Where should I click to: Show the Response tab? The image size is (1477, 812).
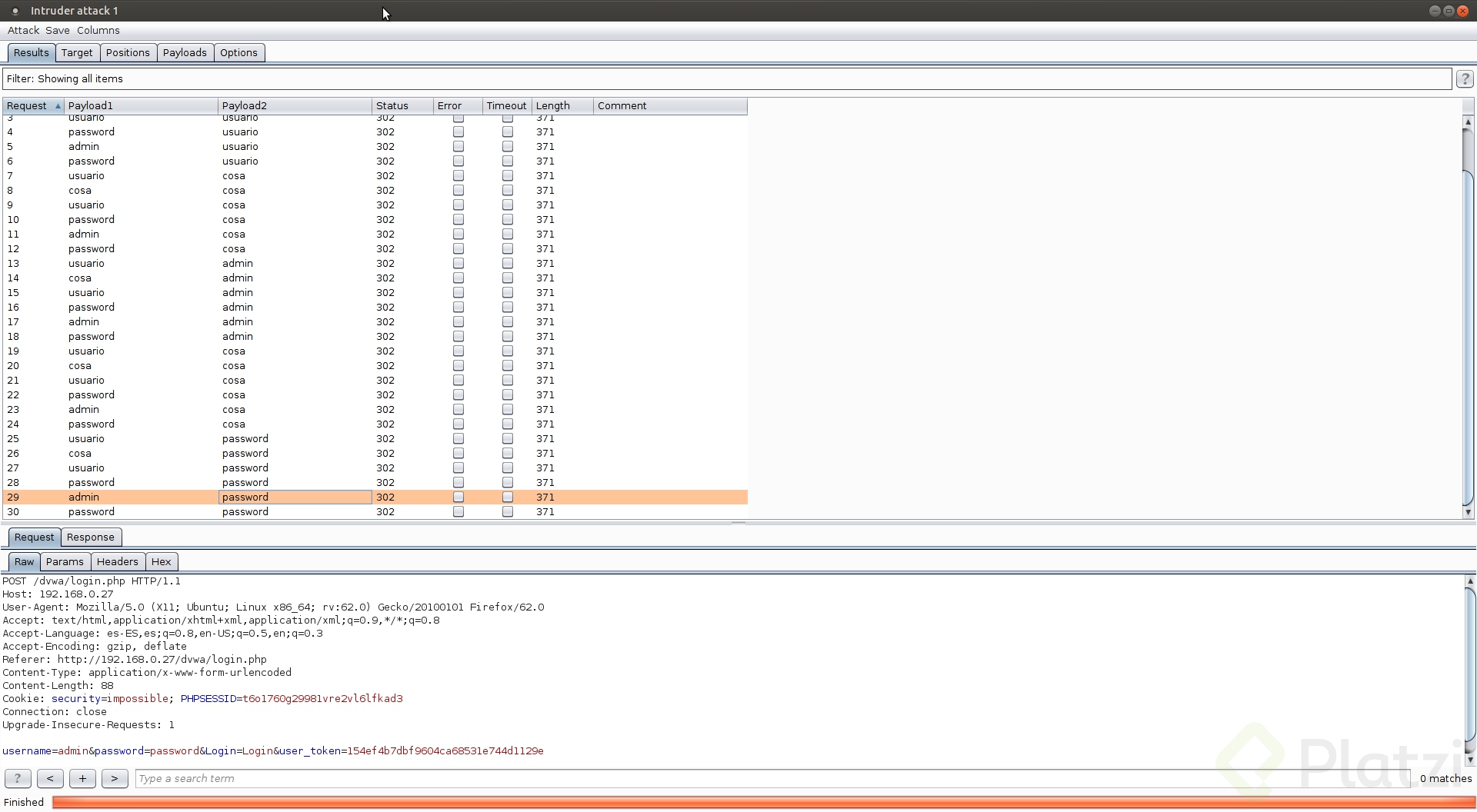coord(91,537)
